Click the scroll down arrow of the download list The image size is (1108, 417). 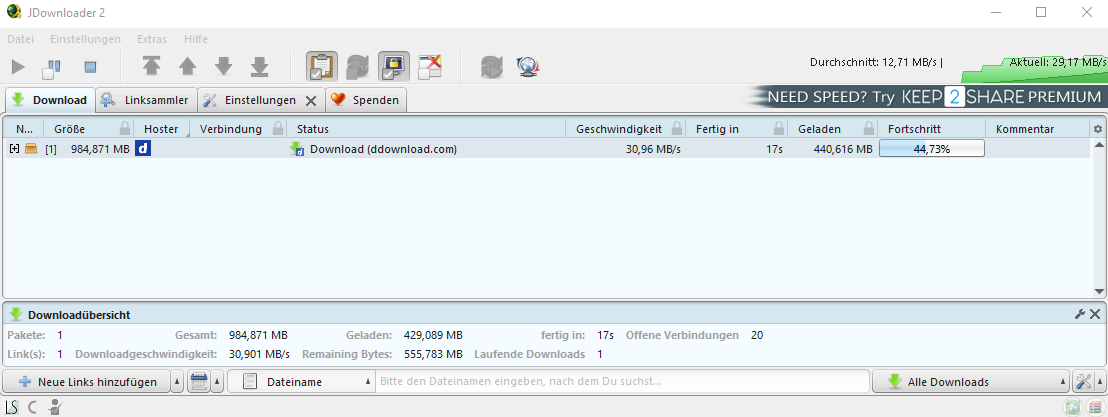tap(1099, 291)
